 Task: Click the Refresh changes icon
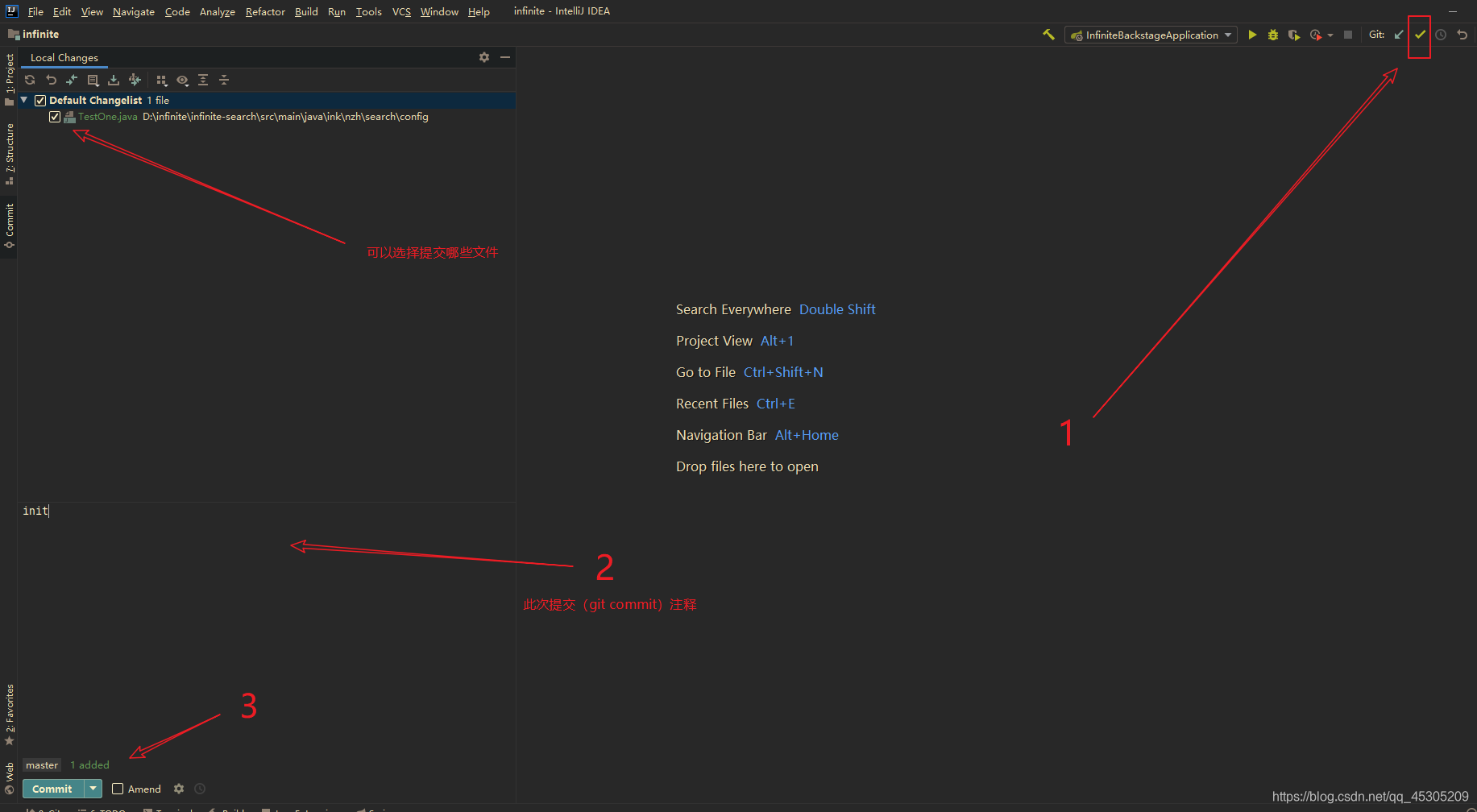coord(30,80)
